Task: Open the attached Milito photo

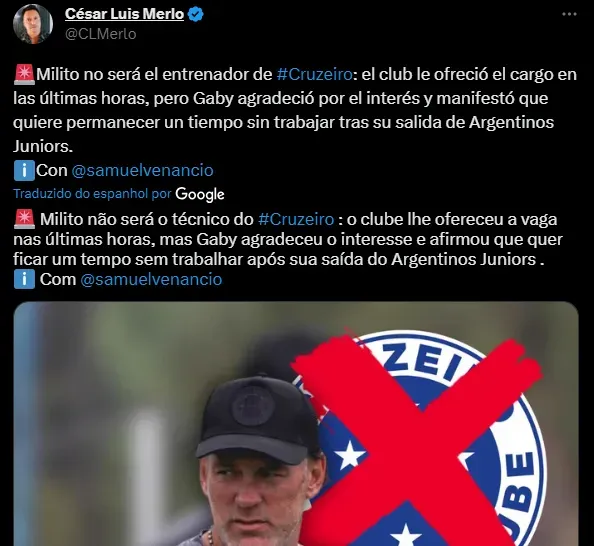Action: (296, 424)
